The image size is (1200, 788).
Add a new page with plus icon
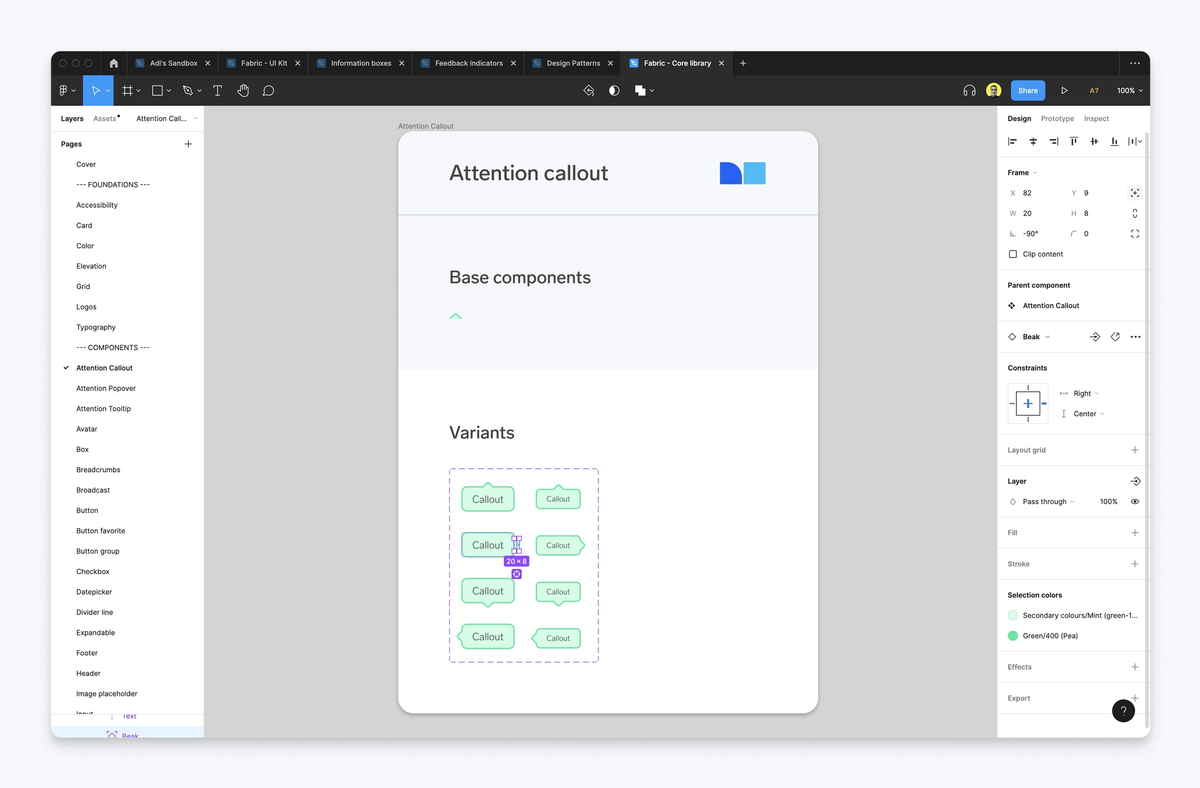[188, 144]
